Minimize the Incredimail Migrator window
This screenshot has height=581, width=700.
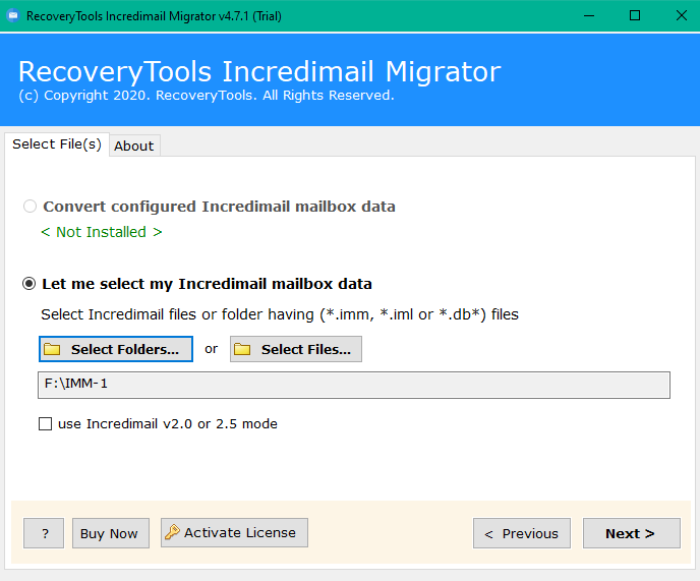click(589, 16)
